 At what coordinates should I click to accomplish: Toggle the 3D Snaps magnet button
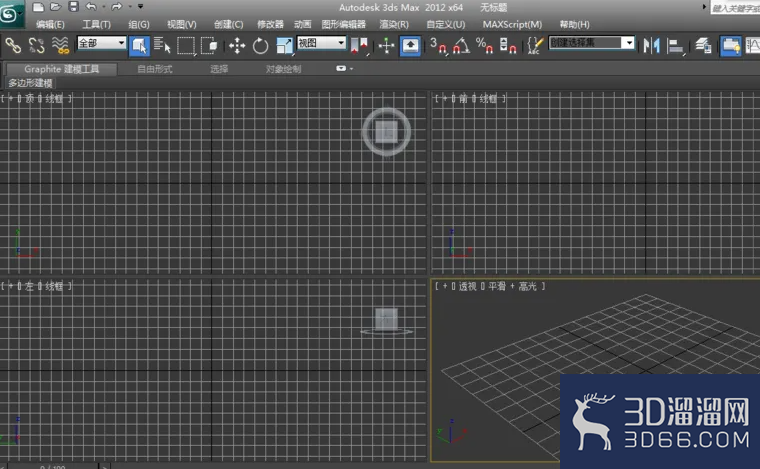tap(438, 45)
